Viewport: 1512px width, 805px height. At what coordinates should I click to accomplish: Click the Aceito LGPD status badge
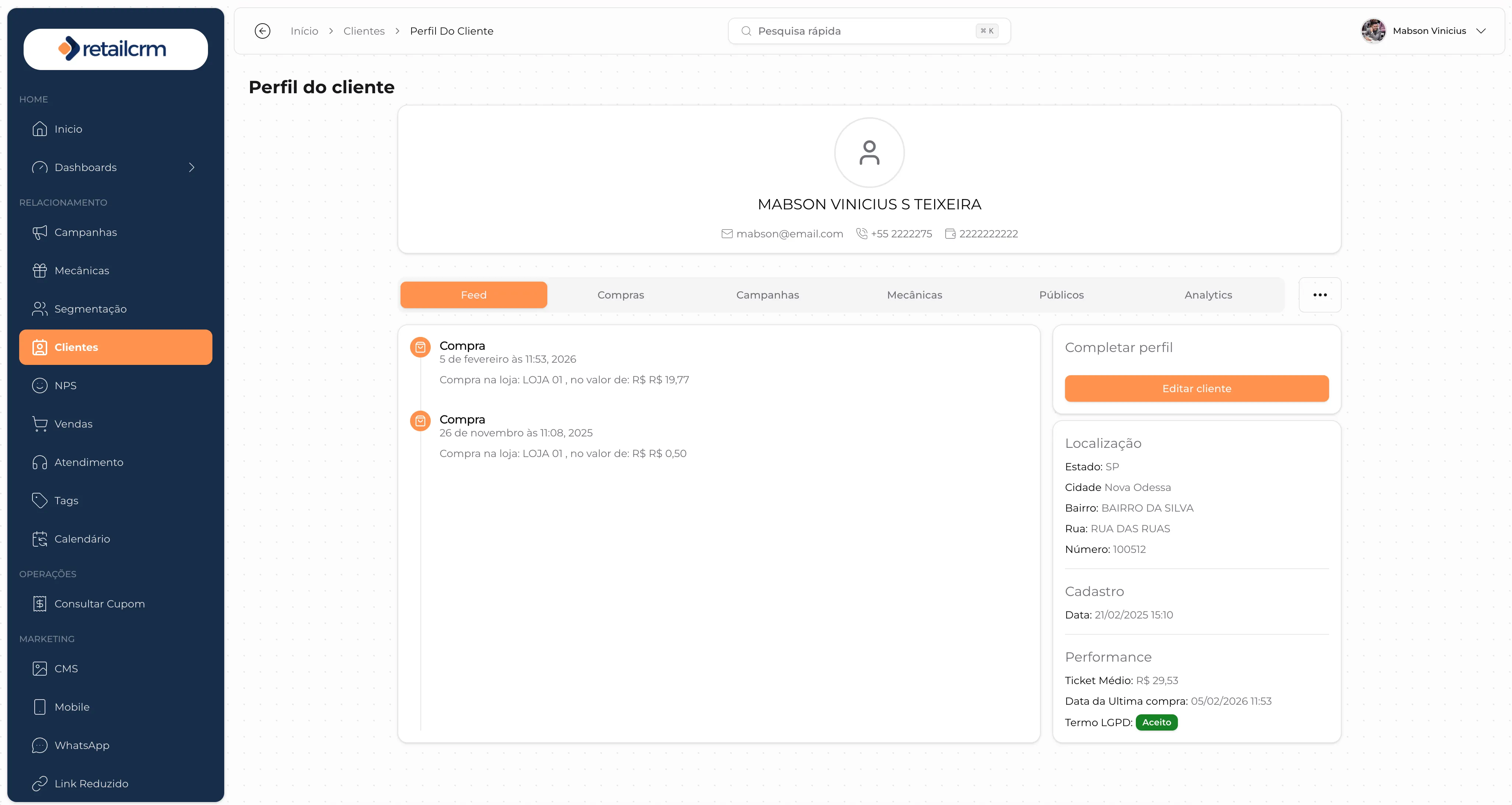coord(1156,722)
